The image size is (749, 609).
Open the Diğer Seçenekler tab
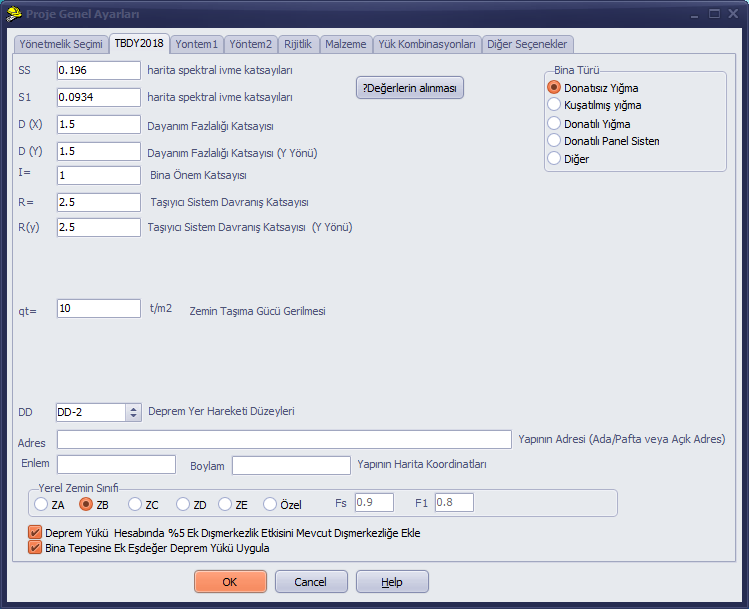(x=527, y=44)
